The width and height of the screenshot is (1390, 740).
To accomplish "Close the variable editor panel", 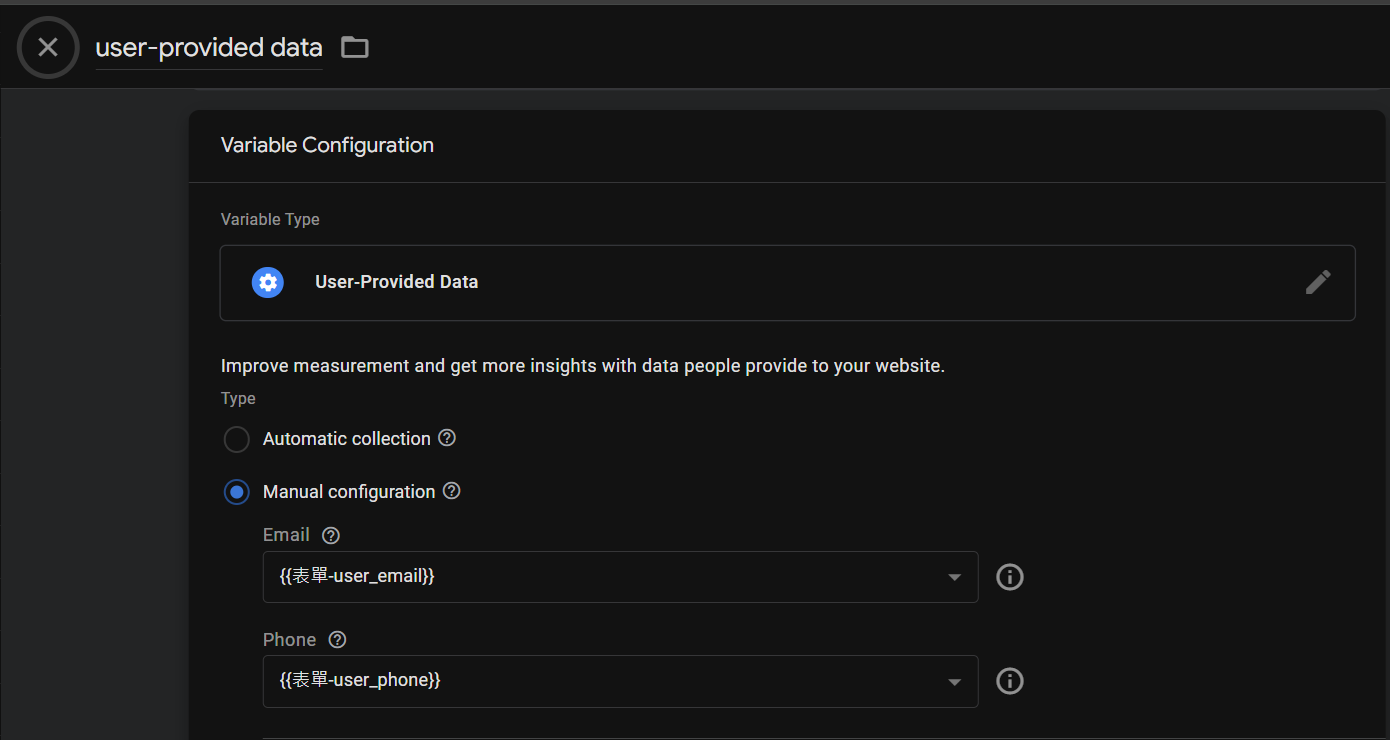I will coord(48,47).
